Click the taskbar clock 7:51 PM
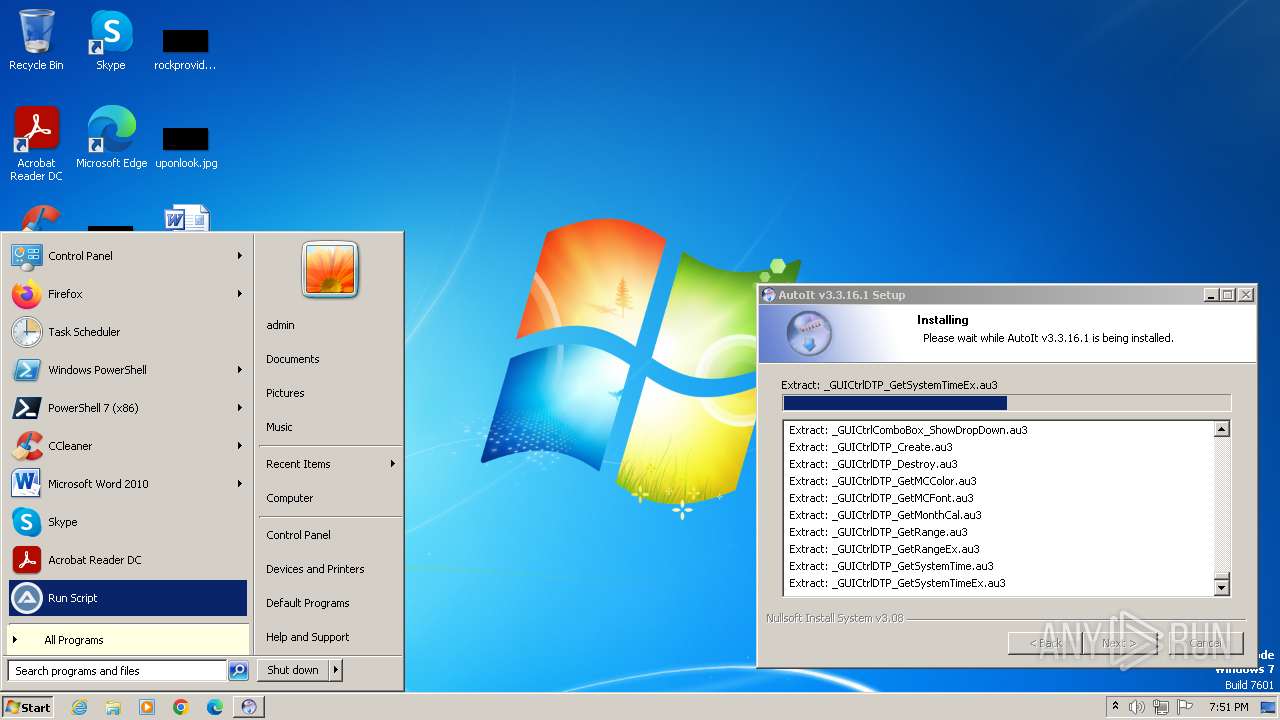Viewport: 1280px width, 720px height. [1228, 707]
